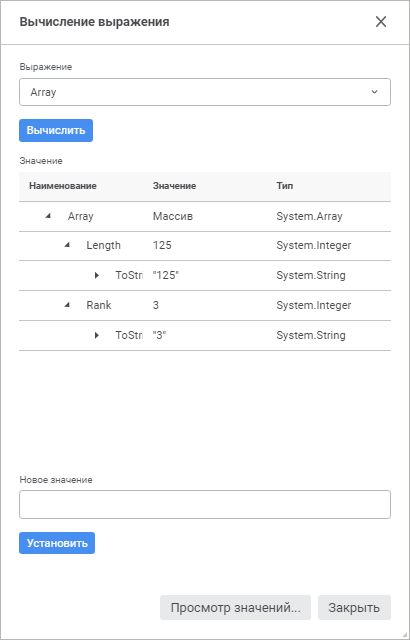Close dialog with the X icon
This screenshot has height=640, width=410.
[381, 22]
